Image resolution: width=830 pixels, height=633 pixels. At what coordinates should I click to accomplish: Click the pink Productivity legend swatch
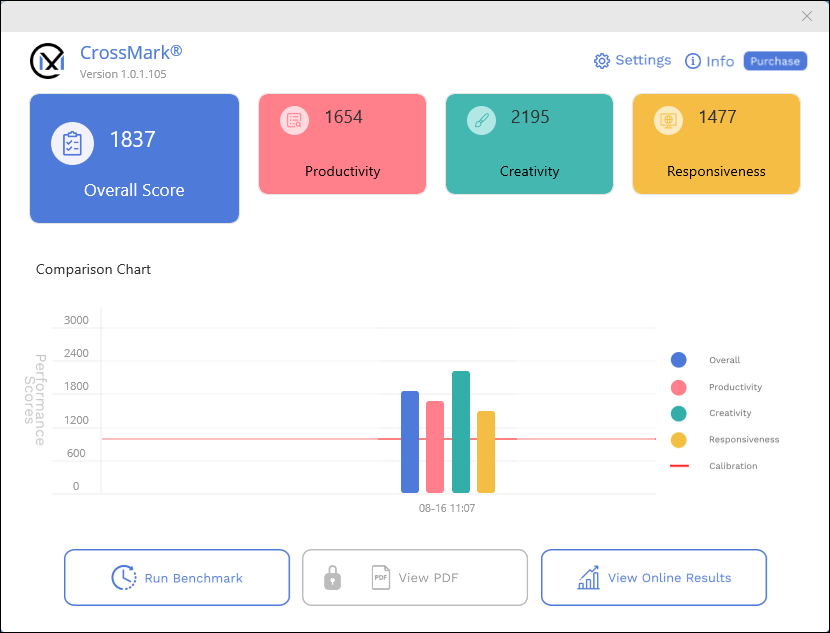pos(679,387)
